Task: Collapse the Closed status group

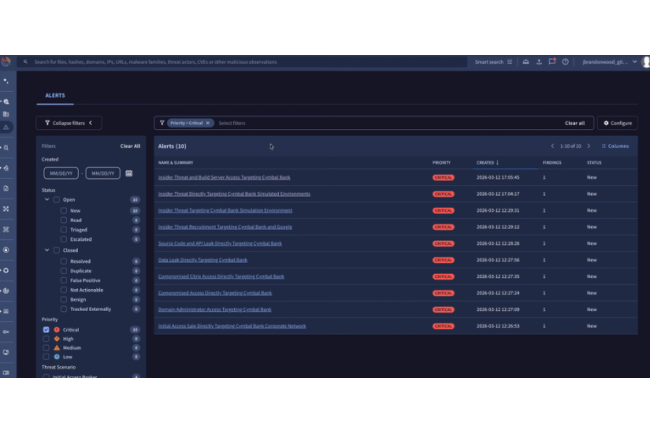Action: tap(46, 250)
